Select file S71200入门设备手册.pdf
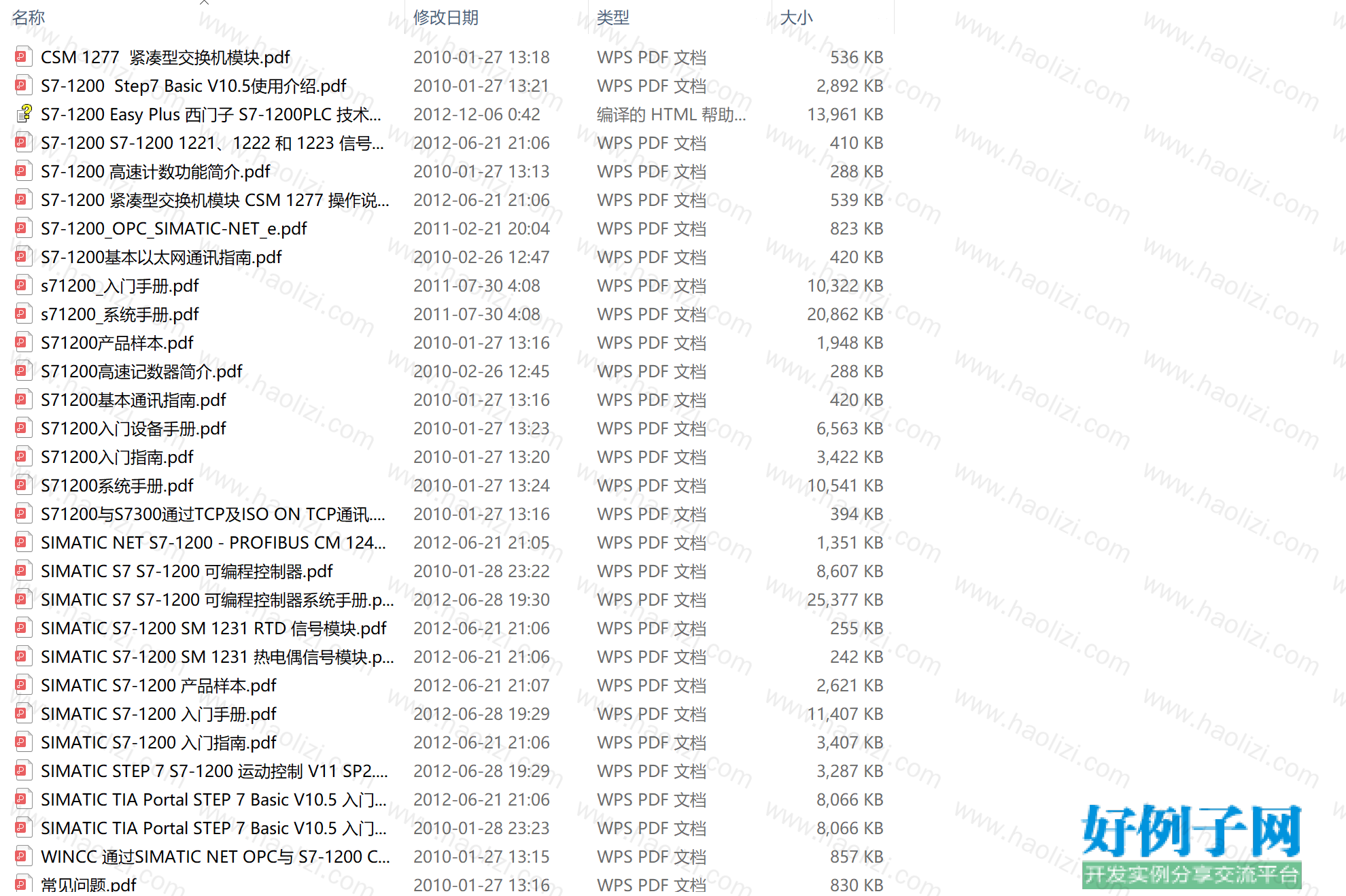The image size is (1346, 896). pyautogui.click(x=133, y=428)
